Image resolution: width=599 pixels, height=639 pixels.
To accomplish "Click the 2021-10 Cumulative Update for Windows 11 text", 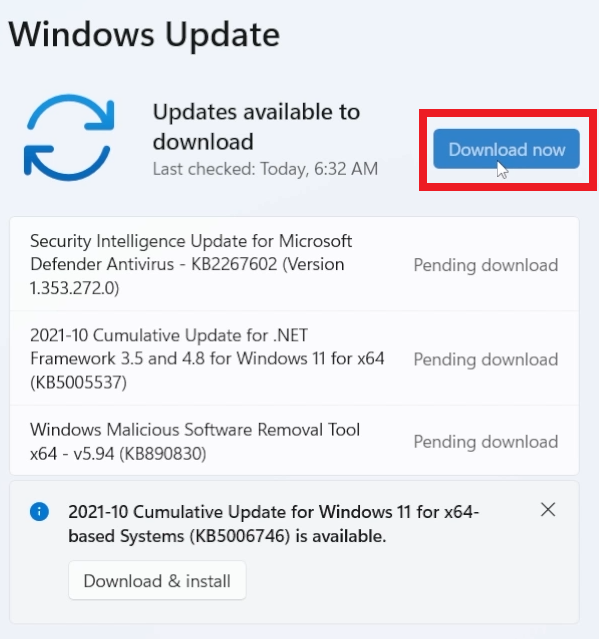I will 273,512.
